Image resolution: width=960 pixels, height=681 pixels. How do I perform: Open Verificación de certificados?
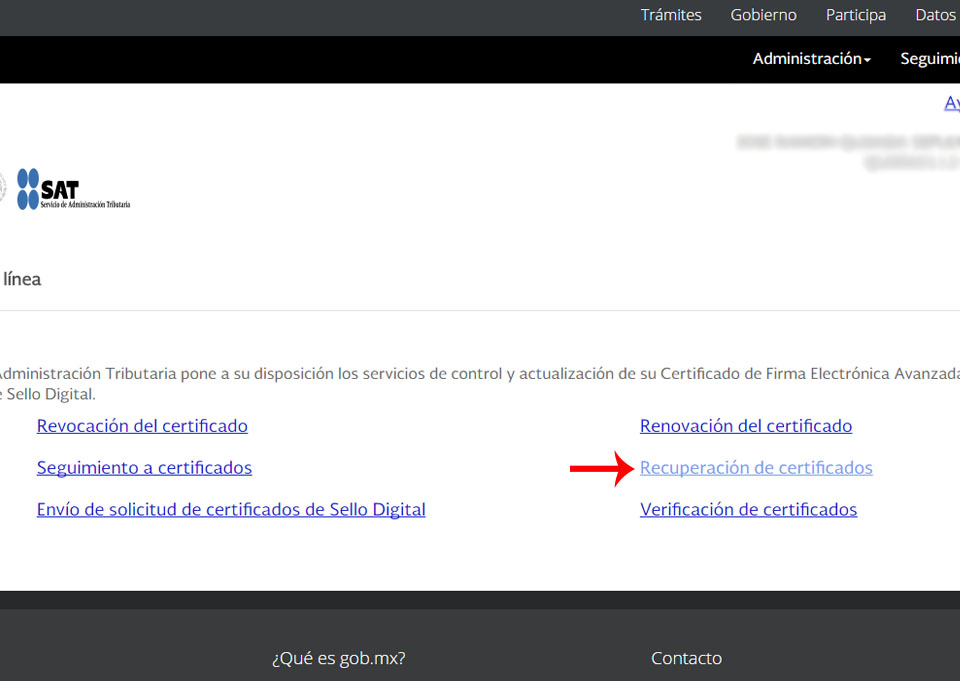coord(748,509)
